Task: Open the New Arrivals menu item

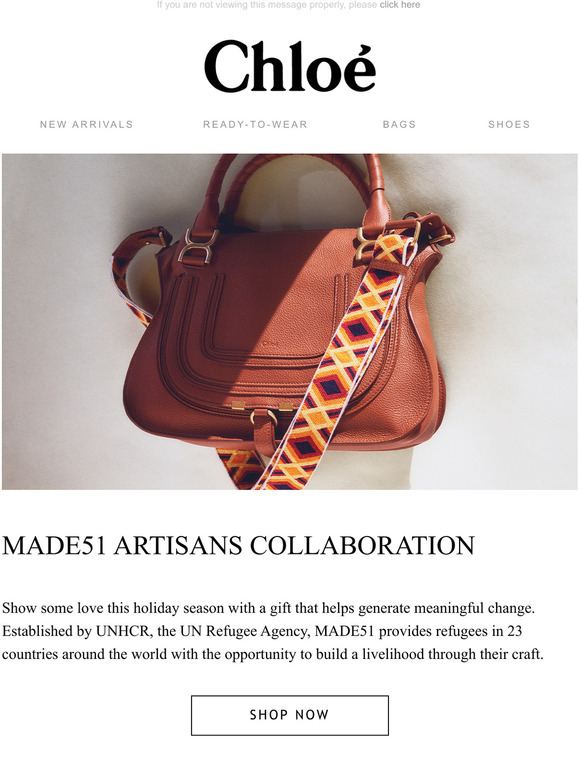Action: 86,124
